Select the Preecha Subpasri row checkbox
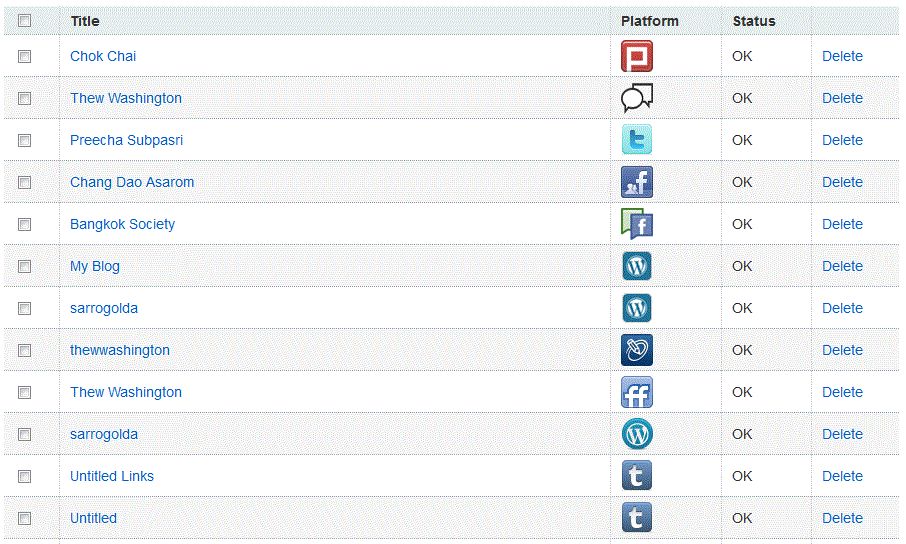This screenshot has height=544, width=906. pyautogui.click(x=25, y=141)
